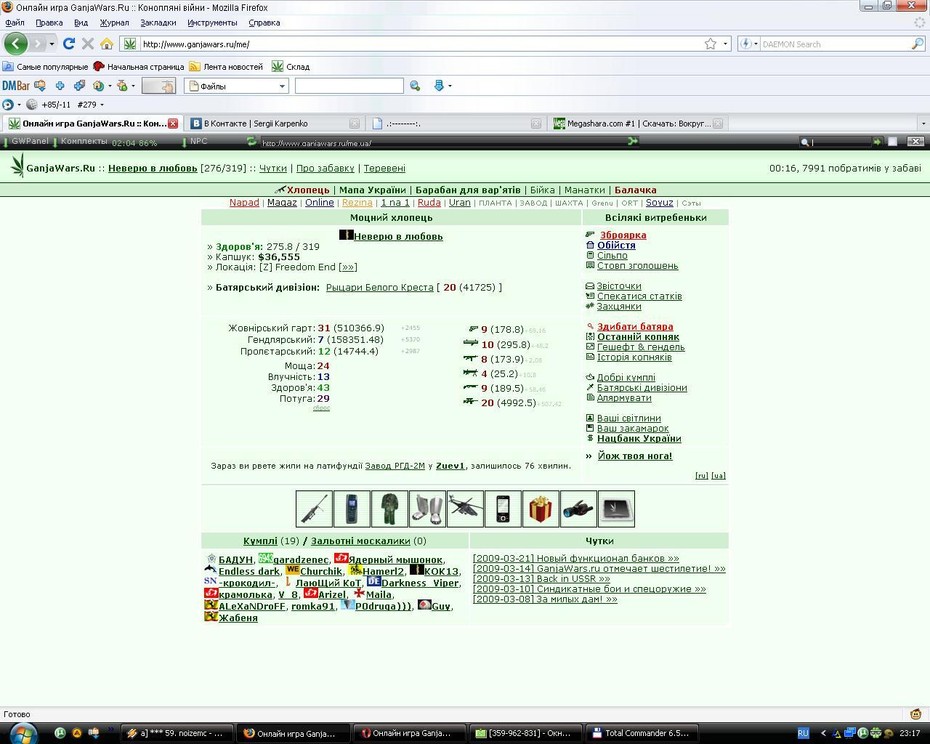The image size is (930, 744).
Task: Open the night vision scope item slot
Action: [x=578, y=508]
